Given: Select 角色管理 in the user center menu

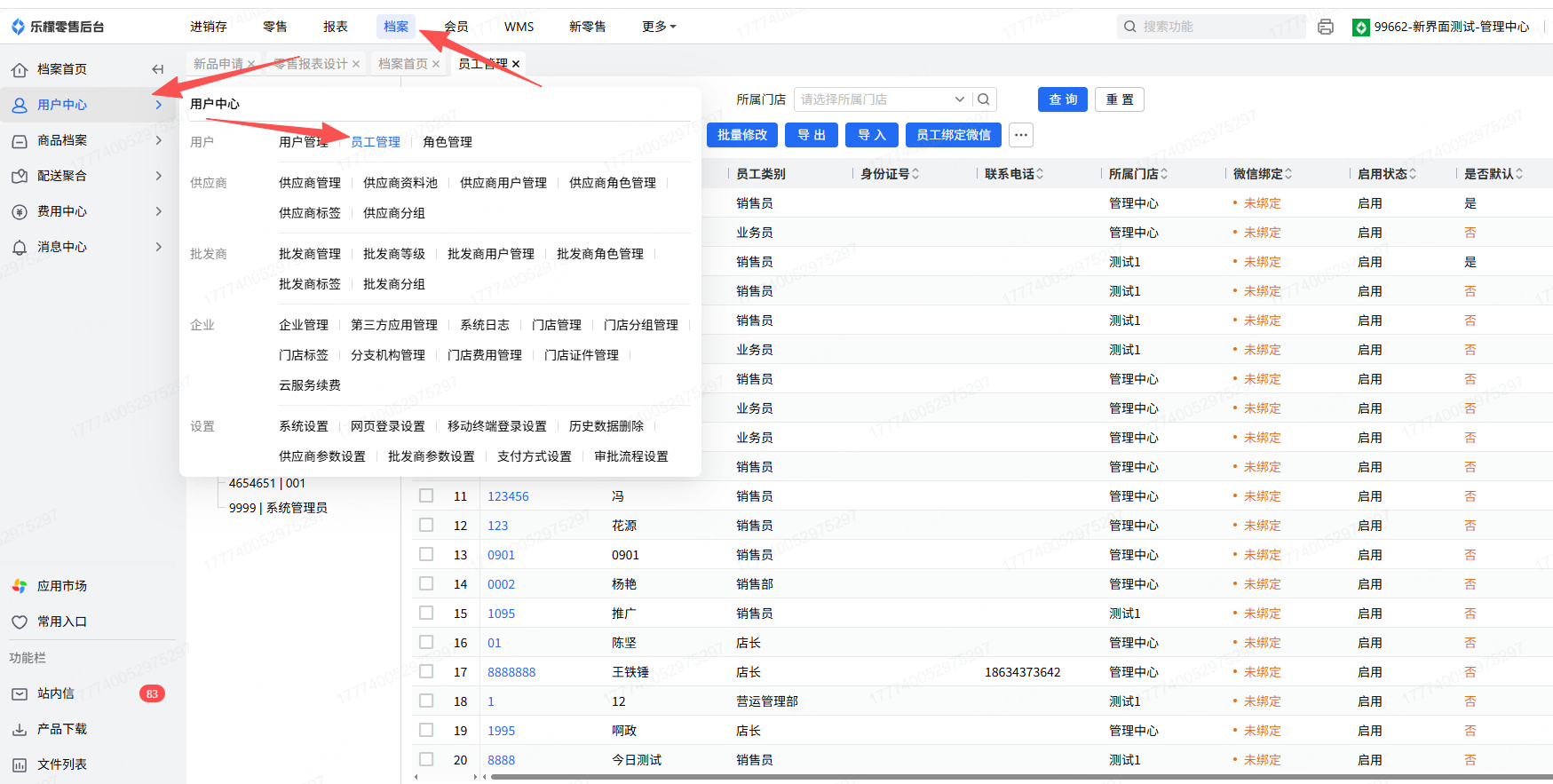Looking at the screenshot, I should 447,142.
